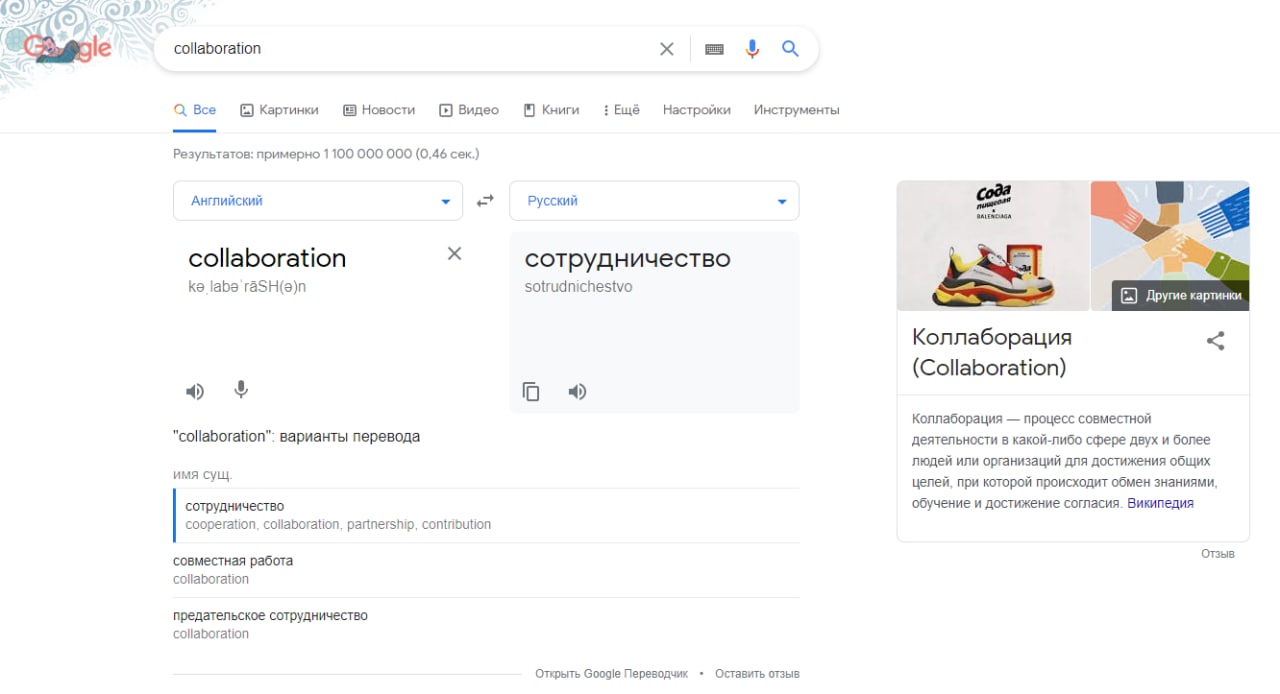
Task: Switch to Книги tab
Action: click(x=551, y=110)
